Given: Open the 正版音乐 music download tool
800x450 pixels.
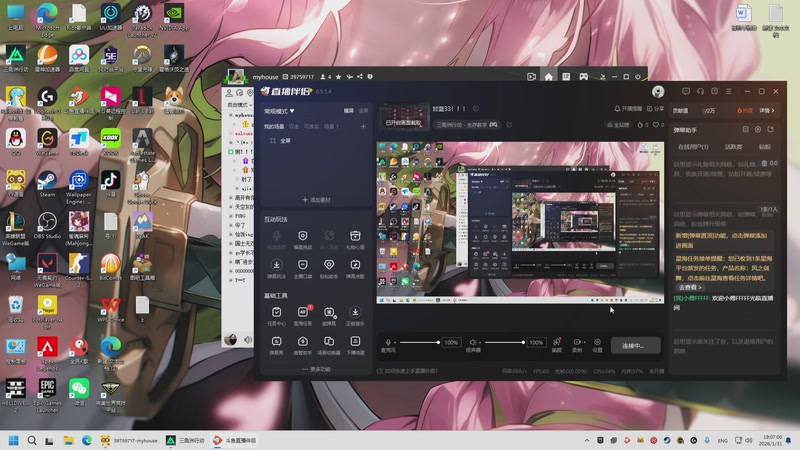Looking at the screenshot, I should point(355,316).
